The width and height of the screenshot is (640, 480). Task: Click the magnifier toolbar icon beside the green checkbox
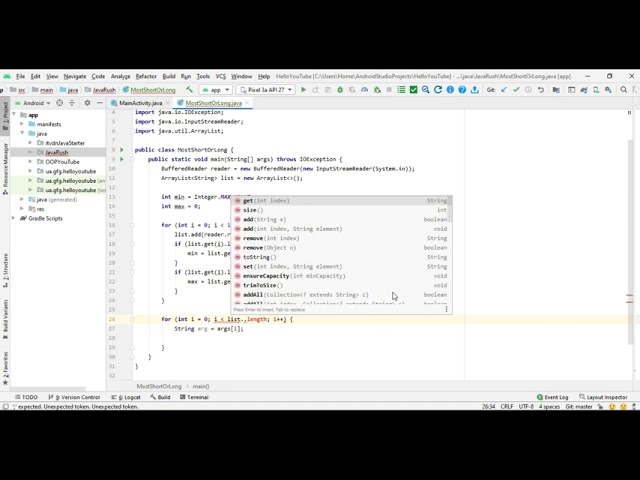426,89
